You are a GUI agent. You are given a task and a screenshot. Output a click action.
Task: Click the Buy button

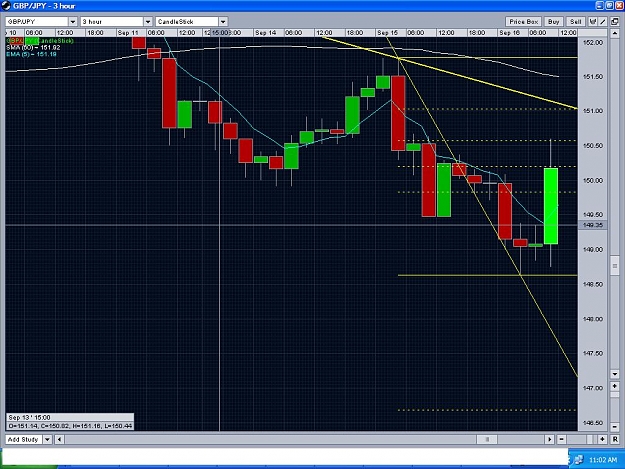tap(553, 22)
